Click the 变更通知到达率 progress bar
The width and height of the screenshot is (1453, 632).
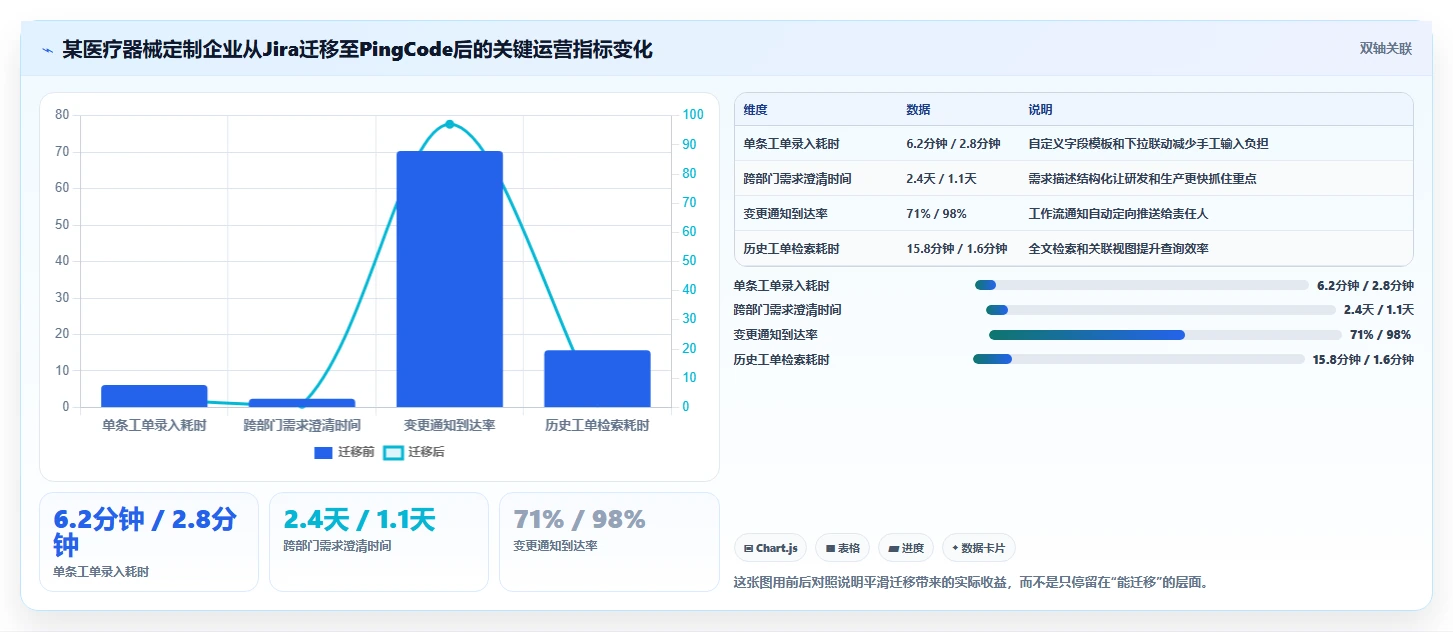coord(1165,335)
